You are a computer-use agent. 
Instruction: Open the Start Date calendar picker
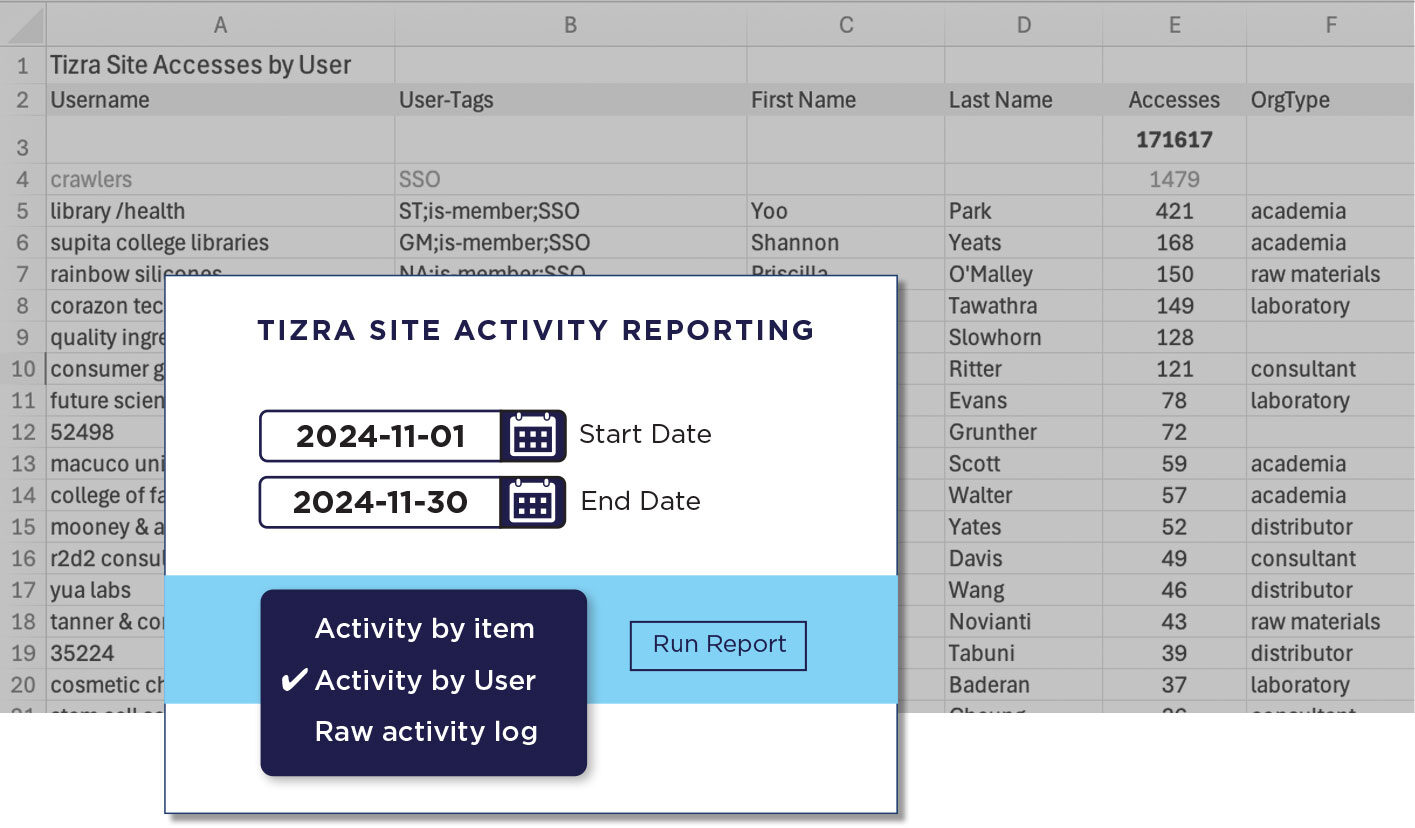click(x=532, y=436)
